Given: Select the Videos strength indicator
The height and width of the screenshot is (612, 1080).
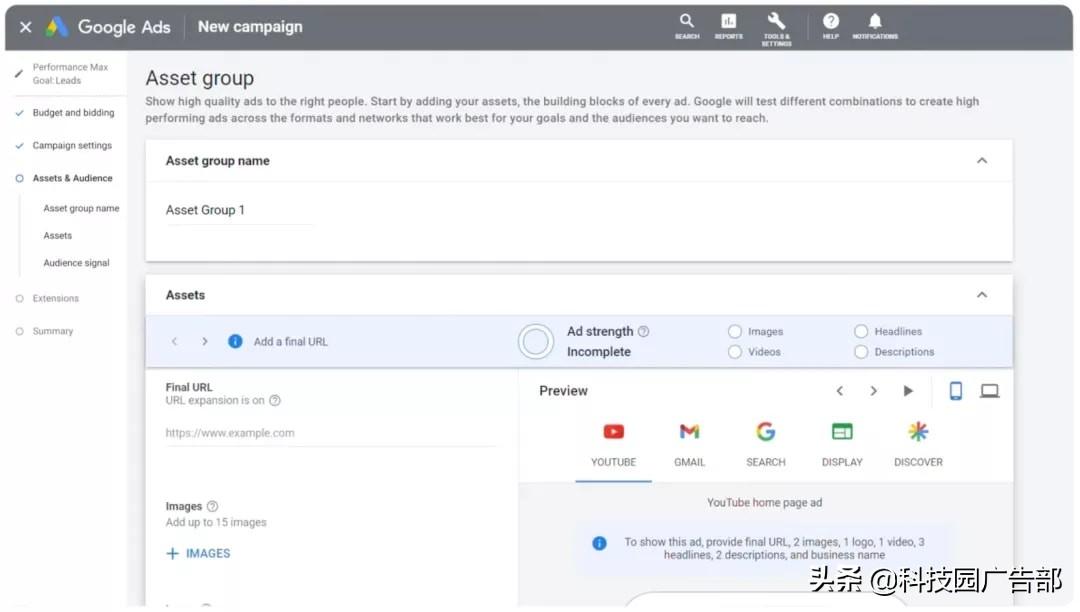Looking at the screenshot, I should [x=735, y=352].
